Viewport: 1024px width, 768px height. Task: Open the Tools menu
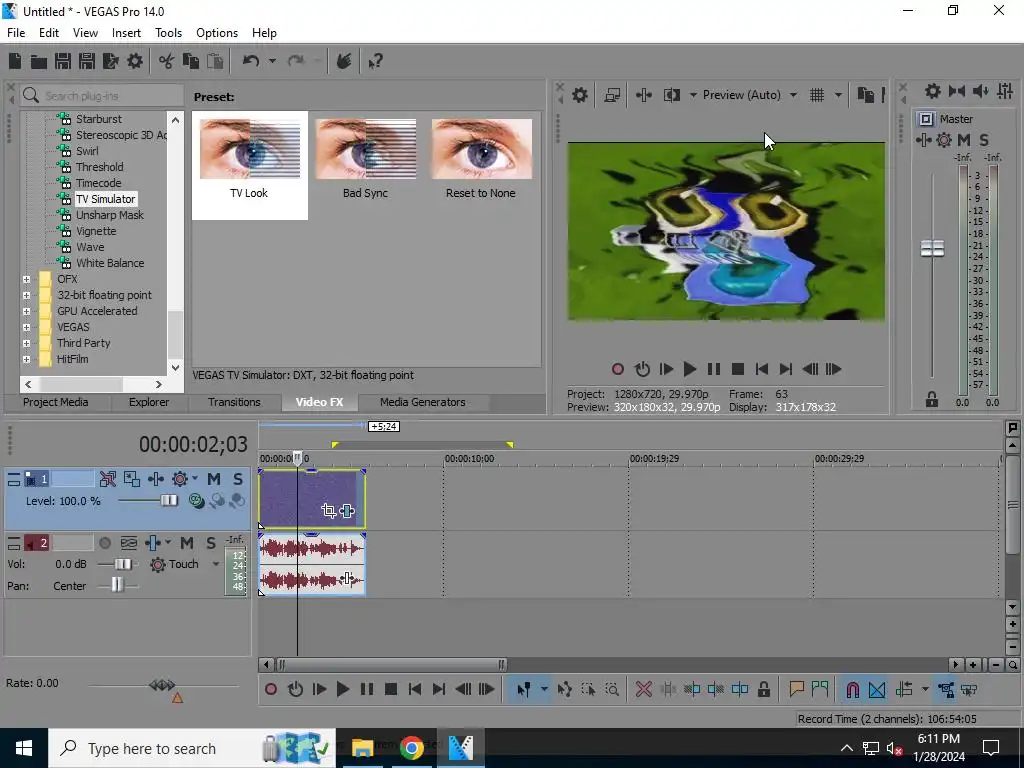coord(168,33)
